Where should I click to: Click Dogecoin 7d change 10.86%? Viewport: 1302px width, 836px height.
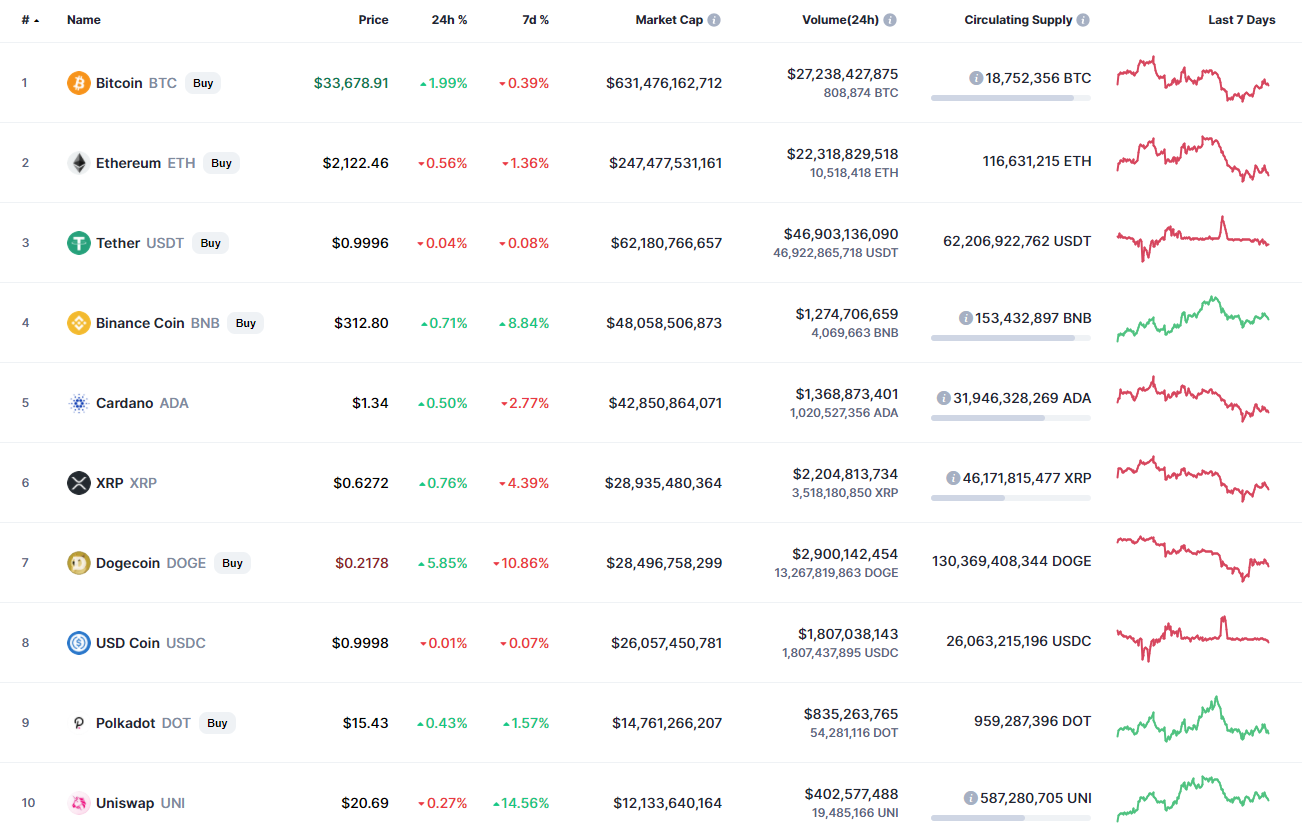click(521, 563)
